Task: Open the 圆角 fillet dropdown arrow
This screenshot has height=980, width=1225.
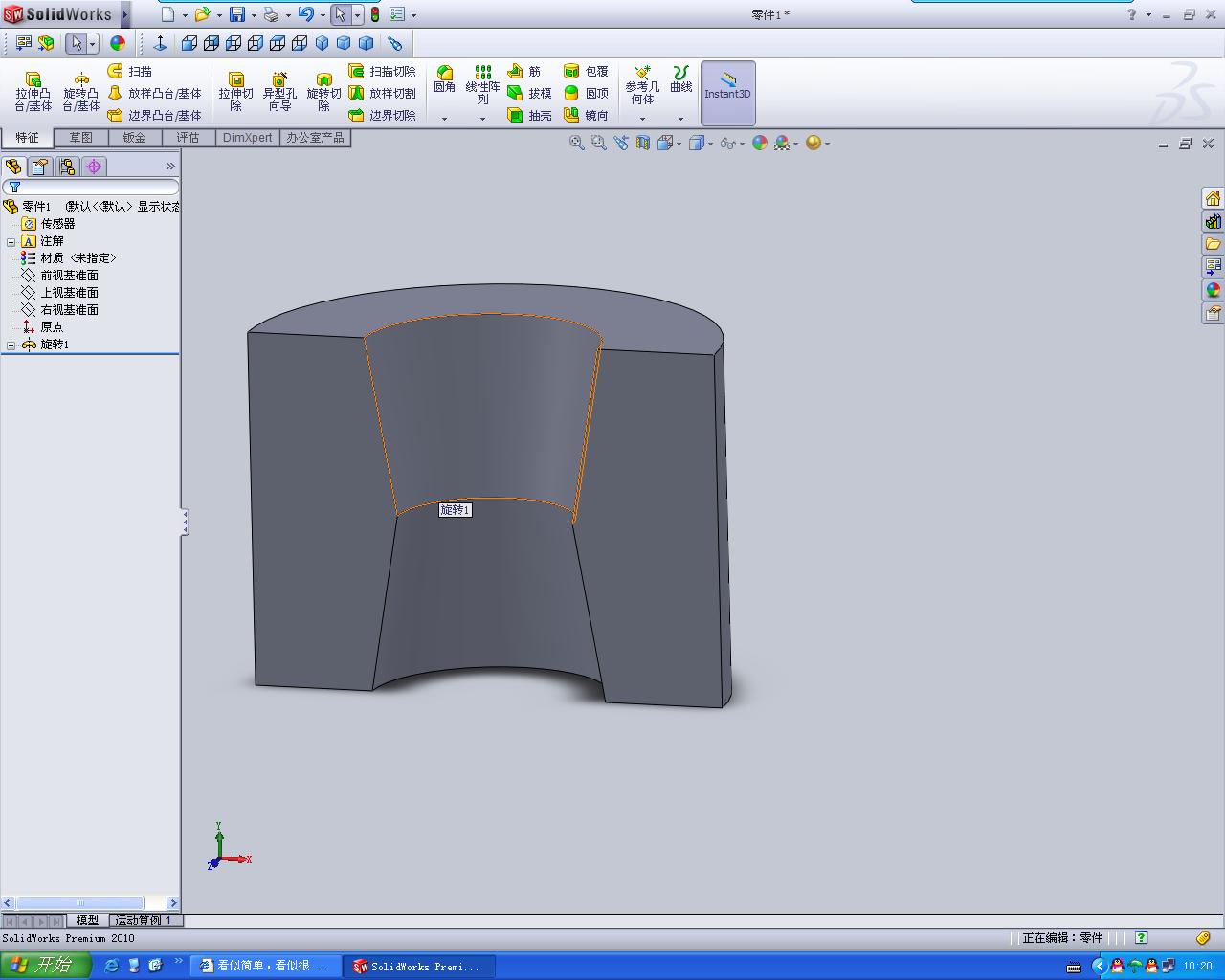Action: 444,119
